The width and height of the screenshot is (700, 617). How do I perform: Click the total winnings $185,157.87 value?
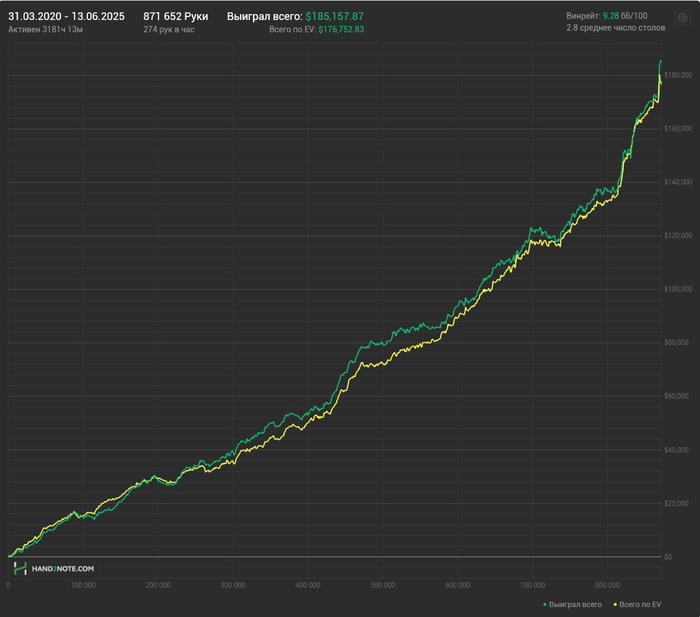334,17
